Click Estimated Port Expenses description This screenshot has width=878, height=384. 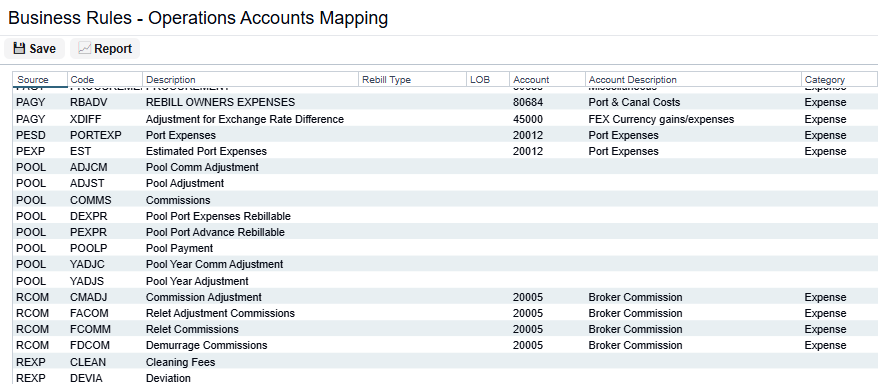pos(206,151)
